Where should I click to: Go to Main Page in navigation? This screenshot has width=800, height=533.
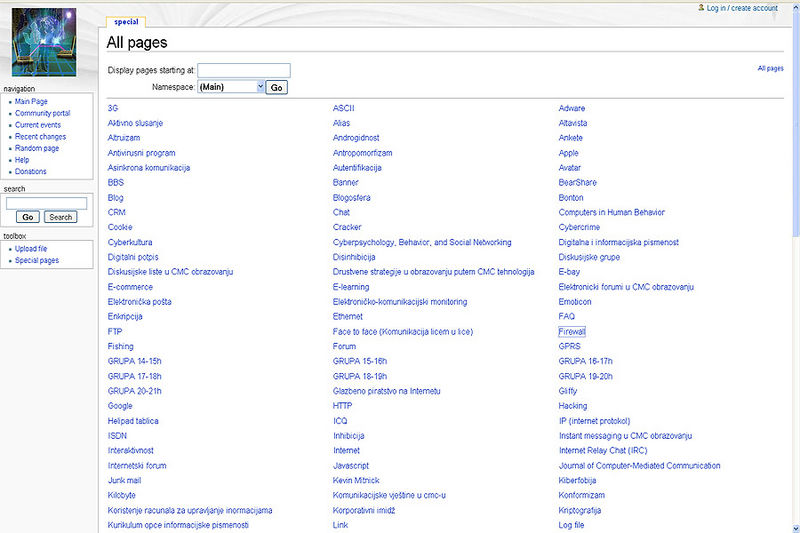(x=31, y=101)
